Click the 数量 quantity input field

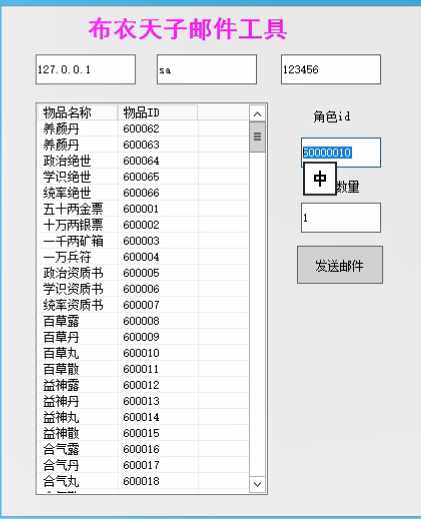point(341,218)
